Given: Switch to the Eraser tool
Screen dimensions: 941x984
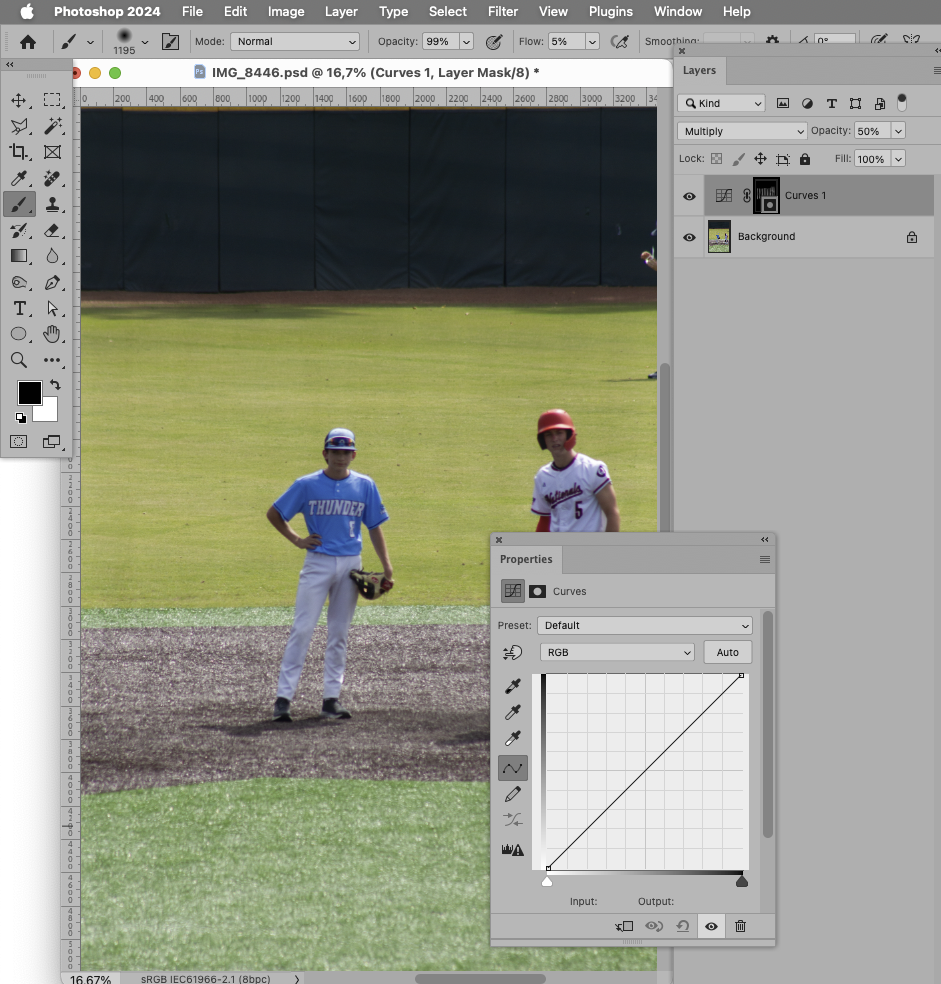Looking at the screenshot, I should pos(51,230).
